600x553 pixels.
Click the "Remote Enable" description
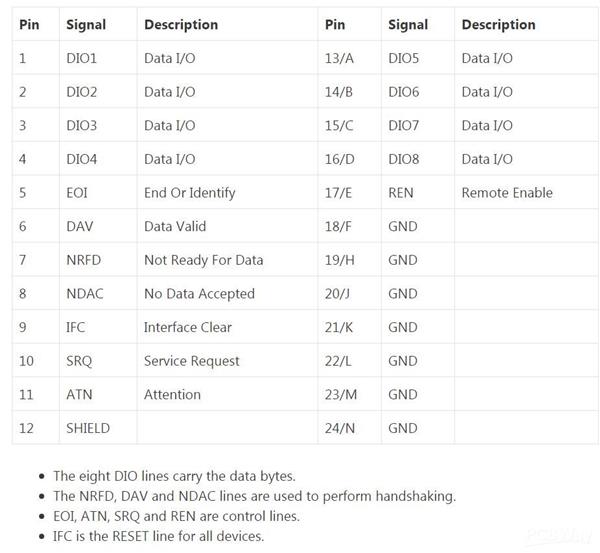[x=507, y=192]
